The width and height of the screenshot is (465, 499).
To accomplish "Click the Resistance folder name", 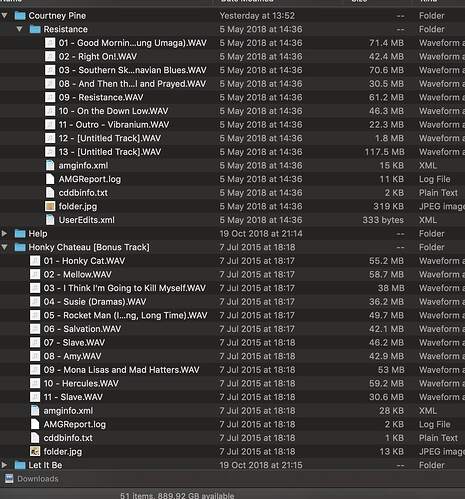I will pos(66,29).
